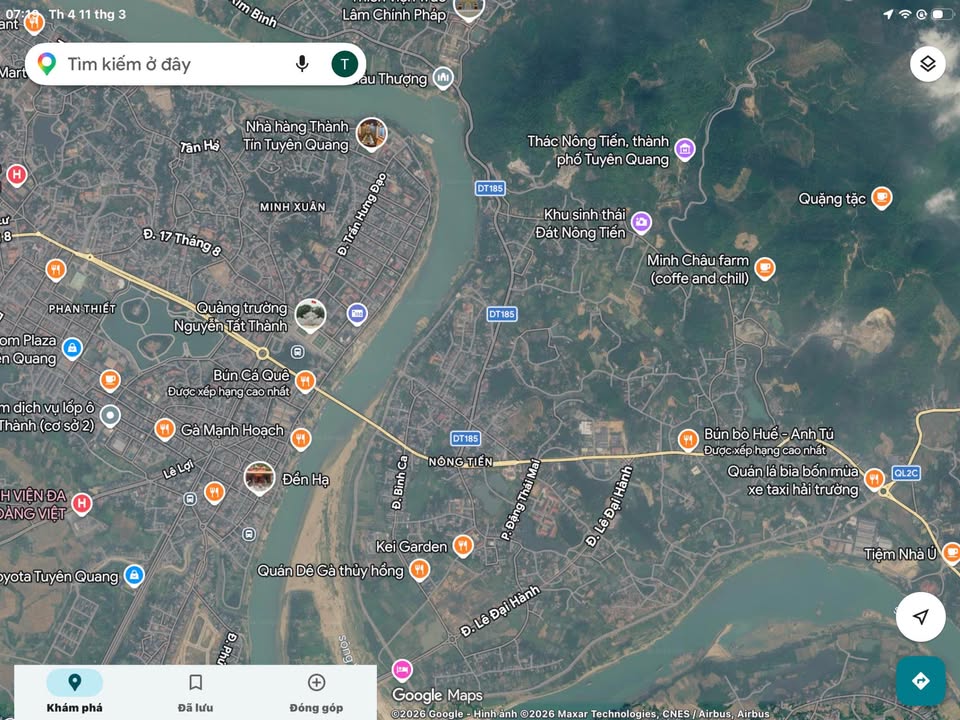Open the Đóng góp contribute tab

316,692
